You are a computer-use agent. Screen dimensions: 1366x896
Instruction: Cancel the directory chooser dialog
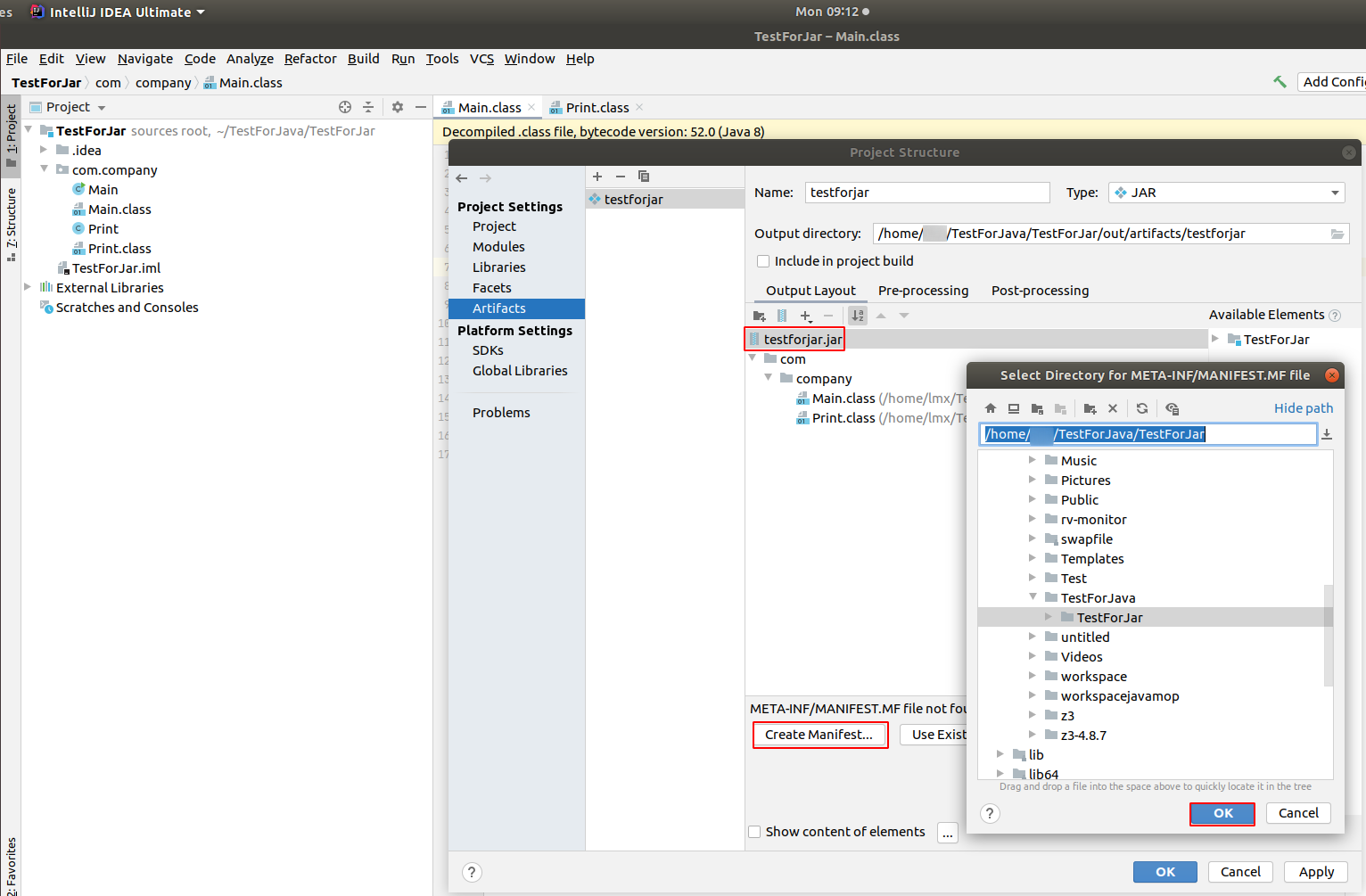click(1298, 813)
